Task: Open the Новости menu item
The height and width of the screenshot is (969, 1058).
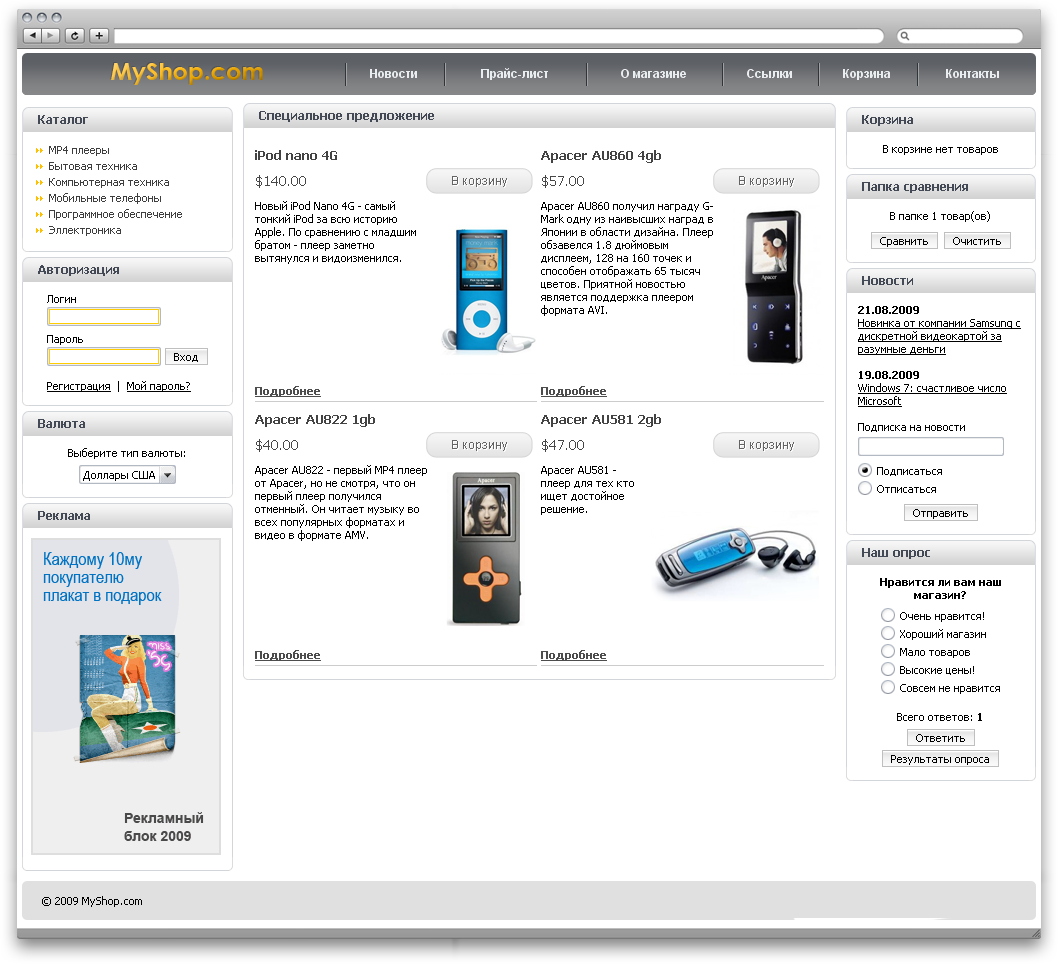Action: click(x=393, y=74)
